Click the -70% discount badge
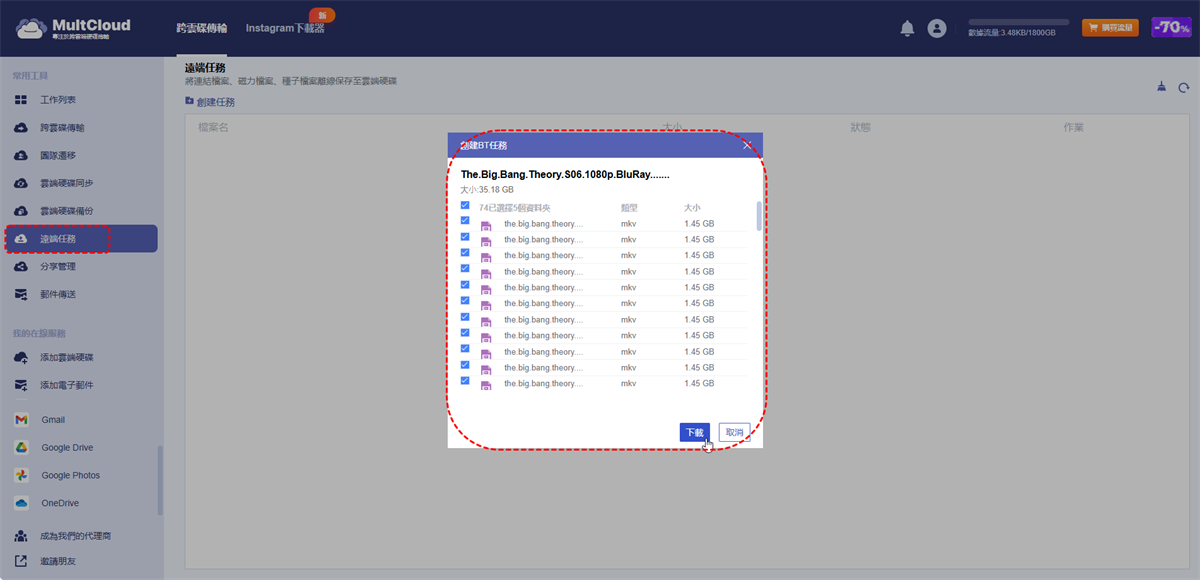 (x=1171, y=28)
